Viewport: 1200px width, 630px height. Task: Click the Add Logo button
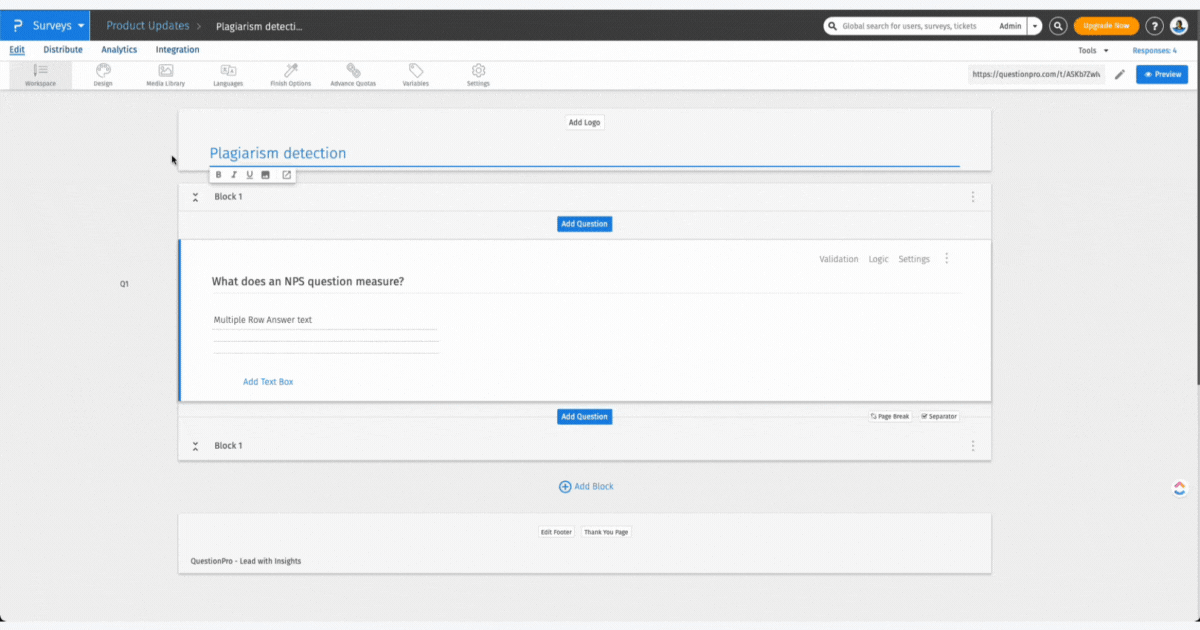tap(585, 122)
